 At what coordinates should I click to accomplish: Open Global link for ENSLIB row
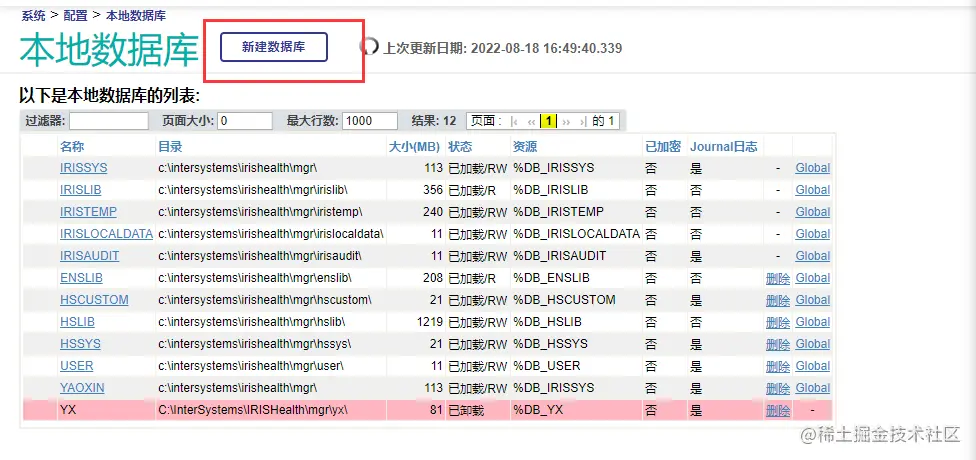pyautogui.click(x=813, y=278)
